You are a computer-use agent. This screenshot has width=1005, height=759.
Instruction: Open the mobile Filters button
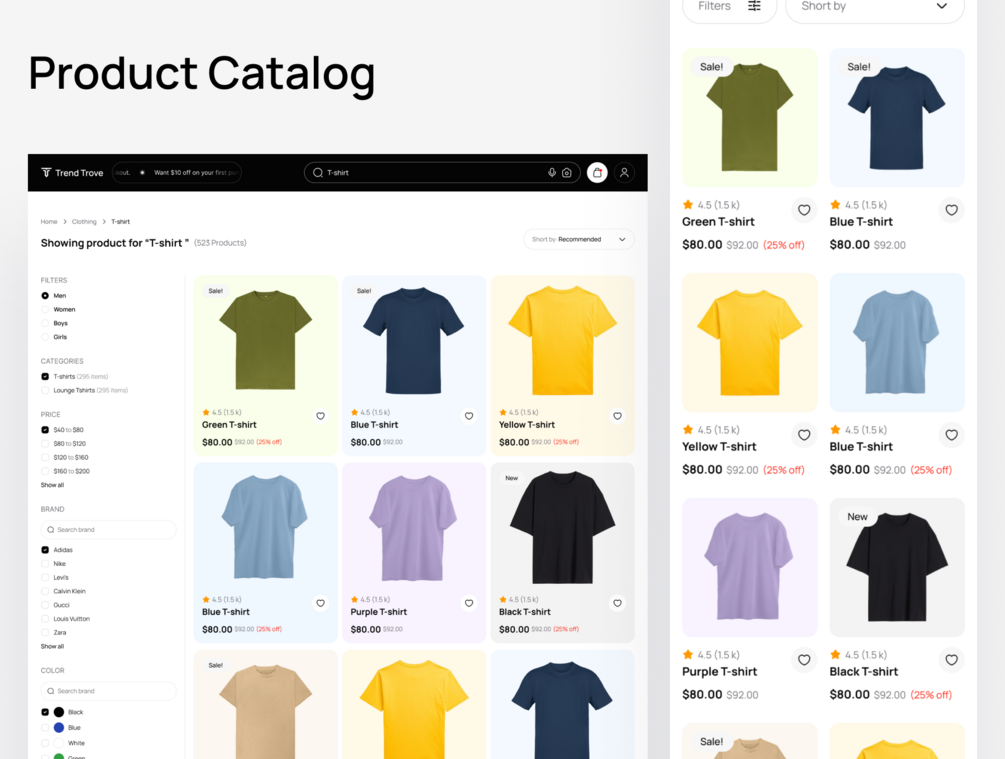(x=729, y=6)
